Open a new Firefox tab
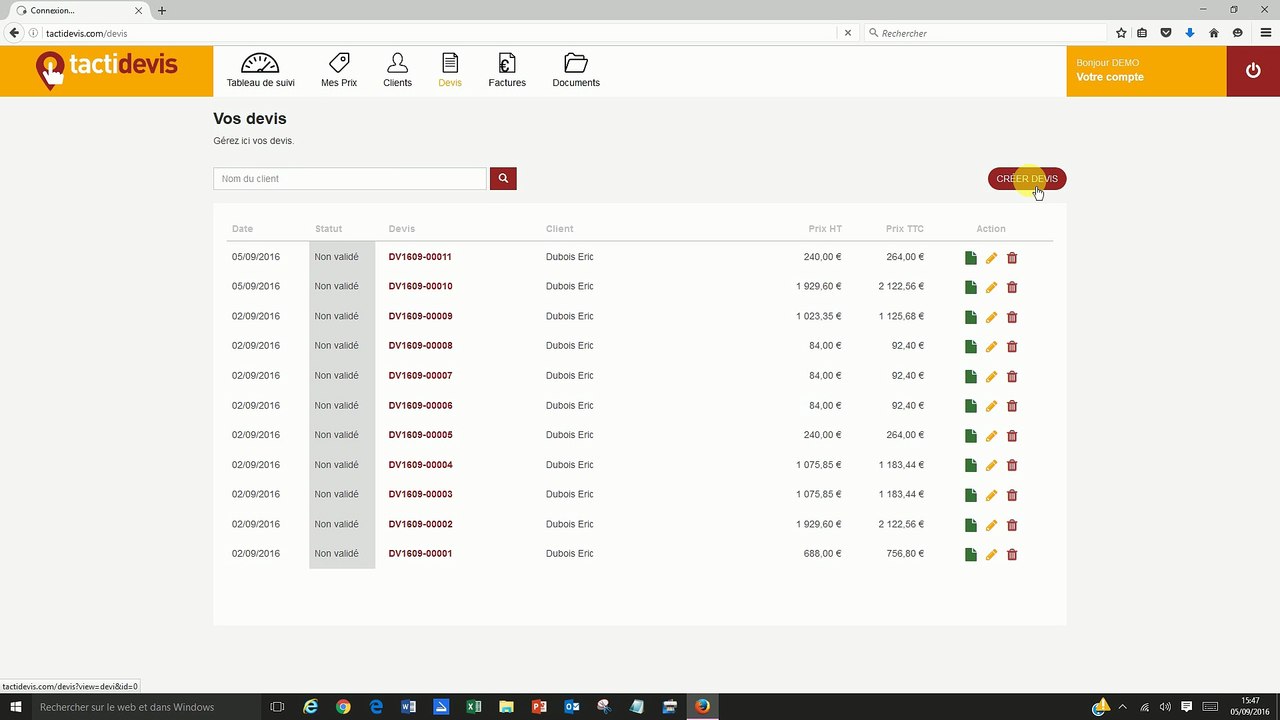 pyautogui.click(x=162, y=11)
